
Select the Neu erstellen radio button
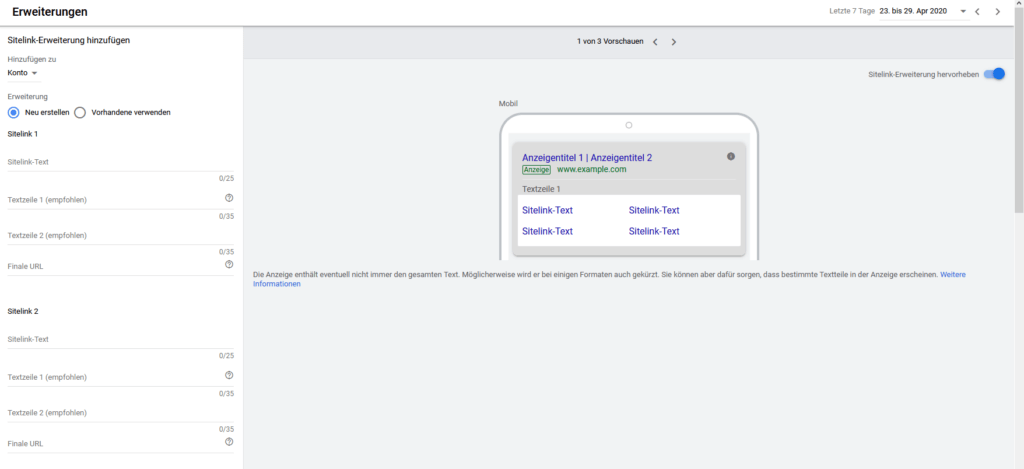tap(14, 112)
